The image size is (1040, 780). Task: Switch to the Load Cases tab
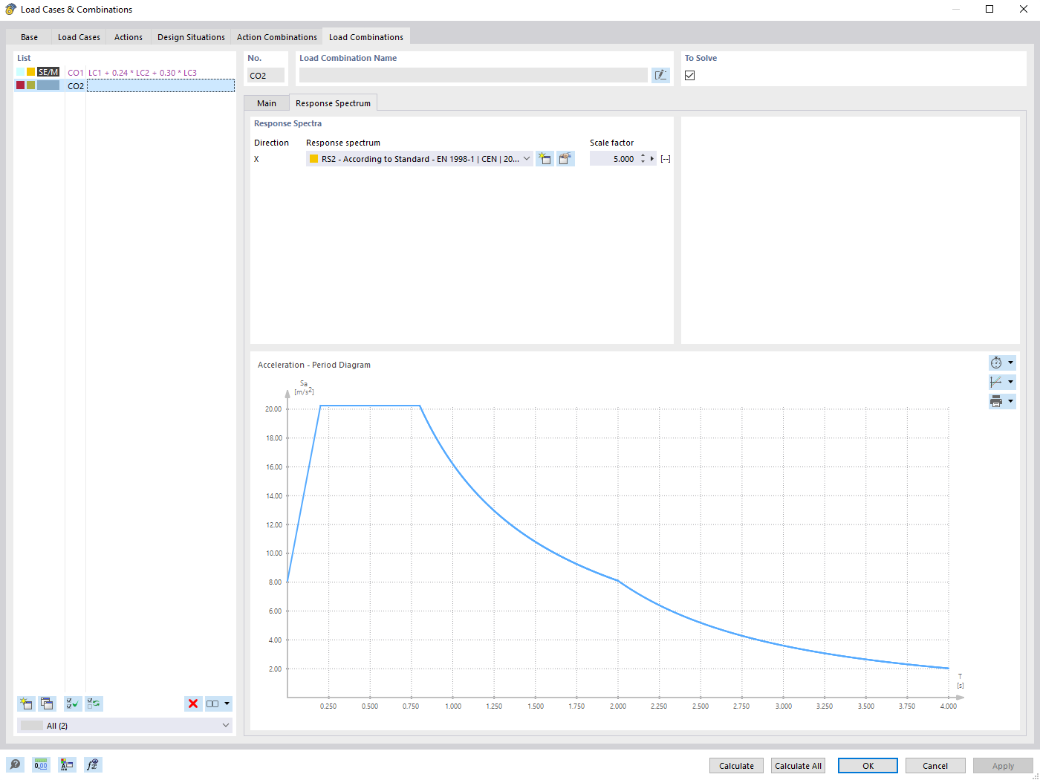(x=79, y=37)
